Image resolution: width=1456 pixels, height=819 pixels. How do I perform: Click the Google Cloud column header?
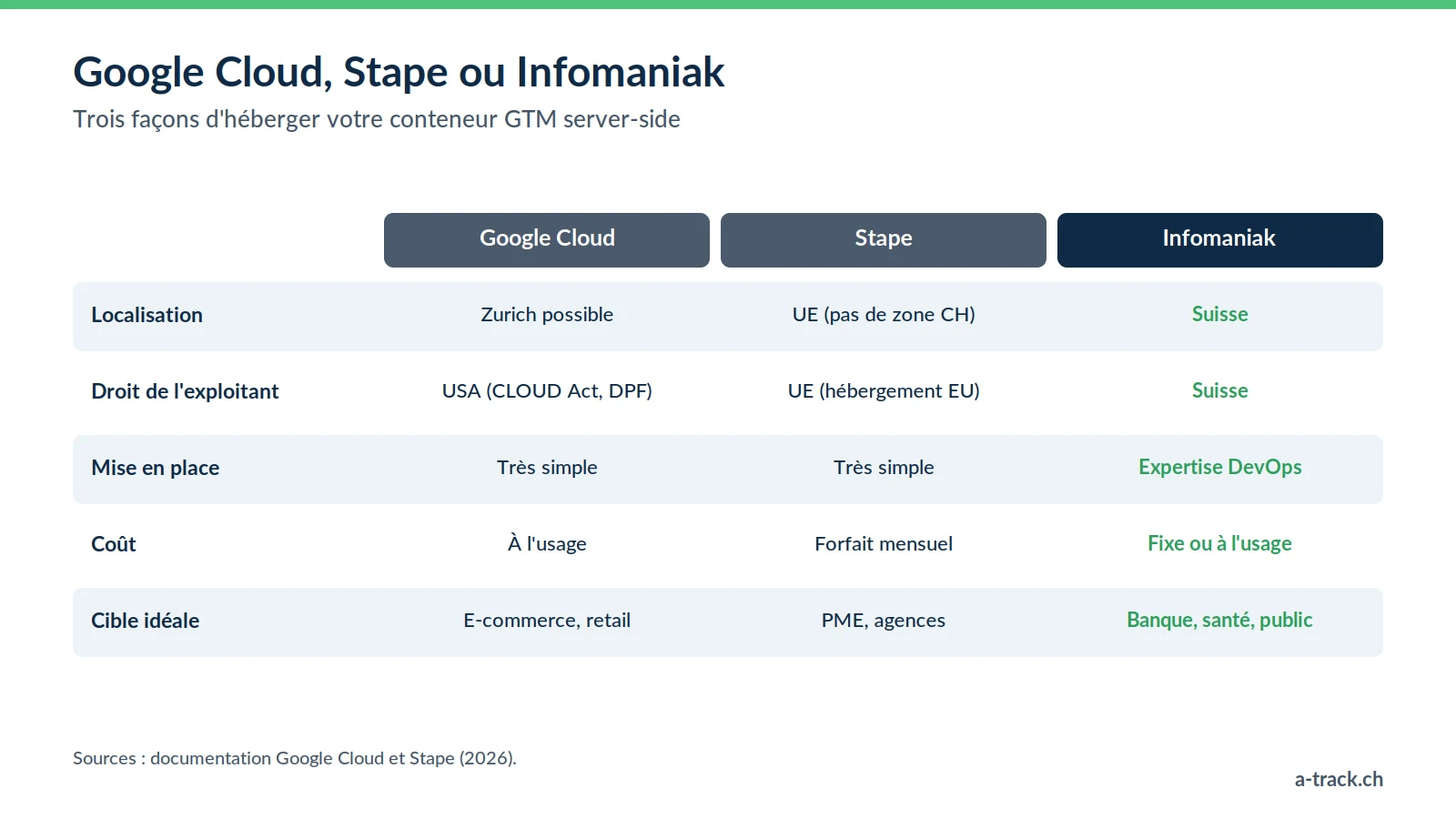click(x=547, y=240)
